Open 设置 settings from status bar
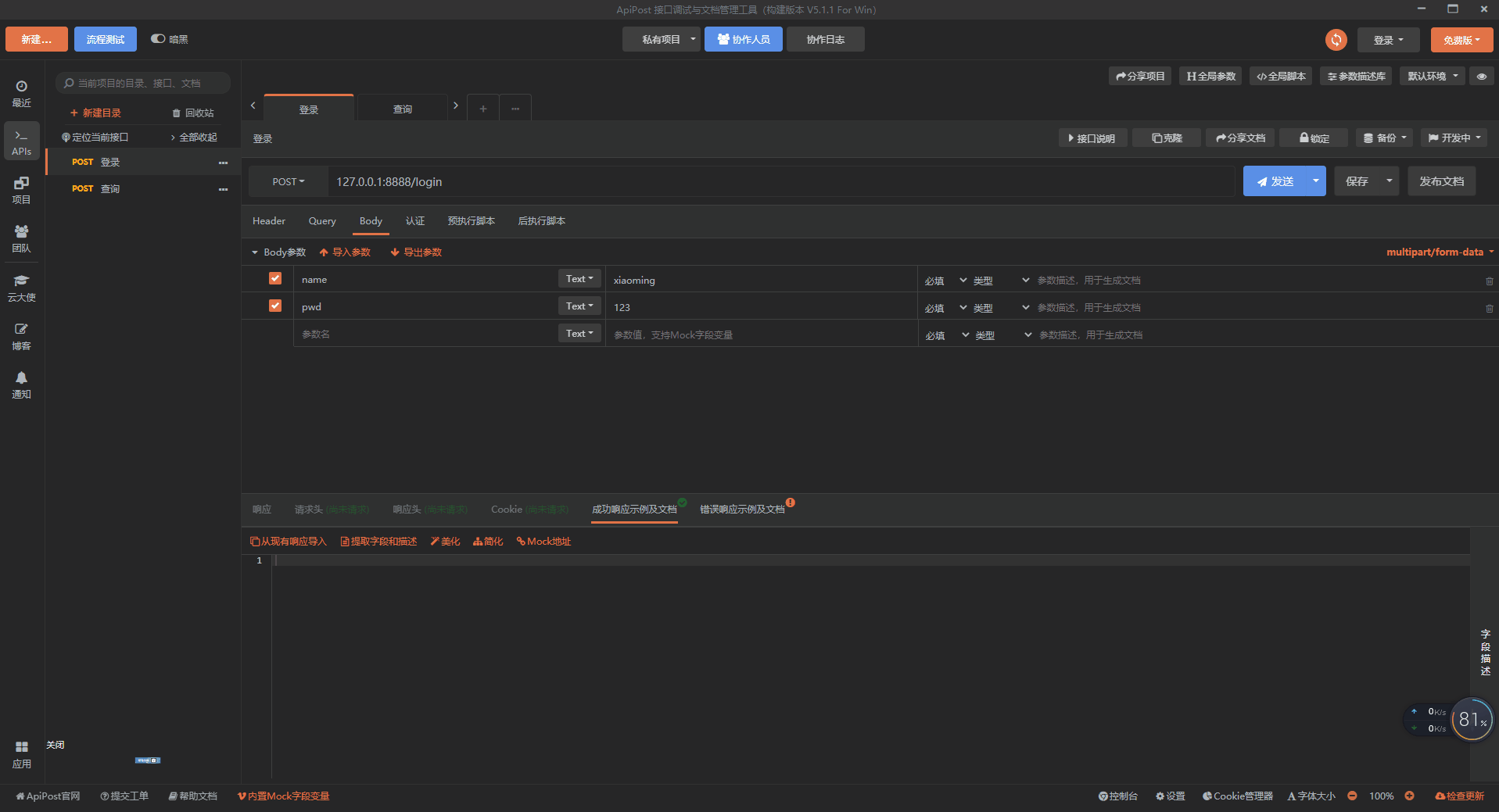Screen dimensions: 1499x812 coord(1171,796)
